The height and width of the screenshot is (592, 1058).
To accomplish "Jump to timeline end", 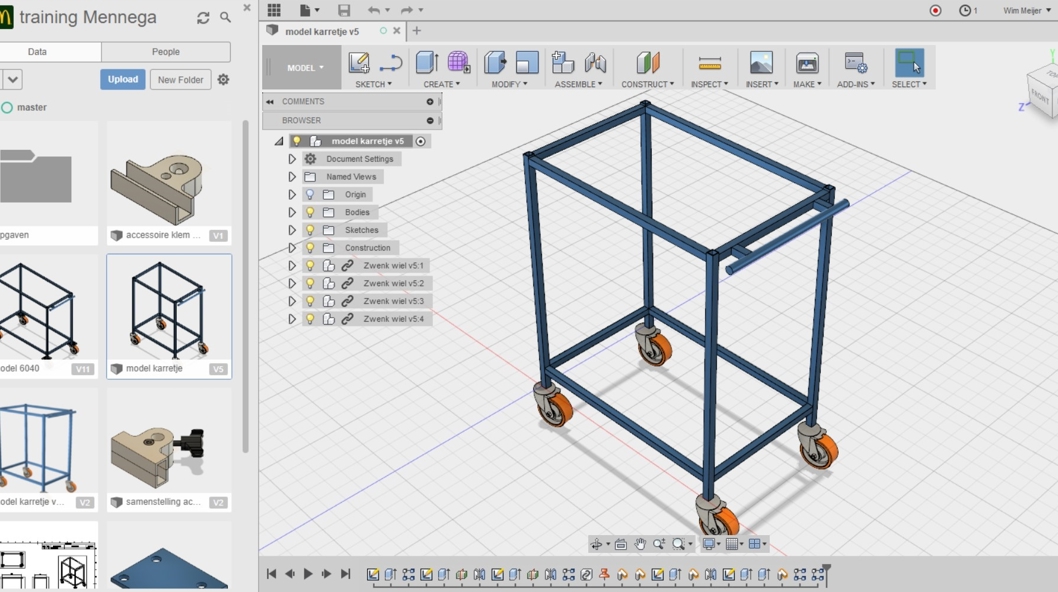I will [x=345, y=574].
